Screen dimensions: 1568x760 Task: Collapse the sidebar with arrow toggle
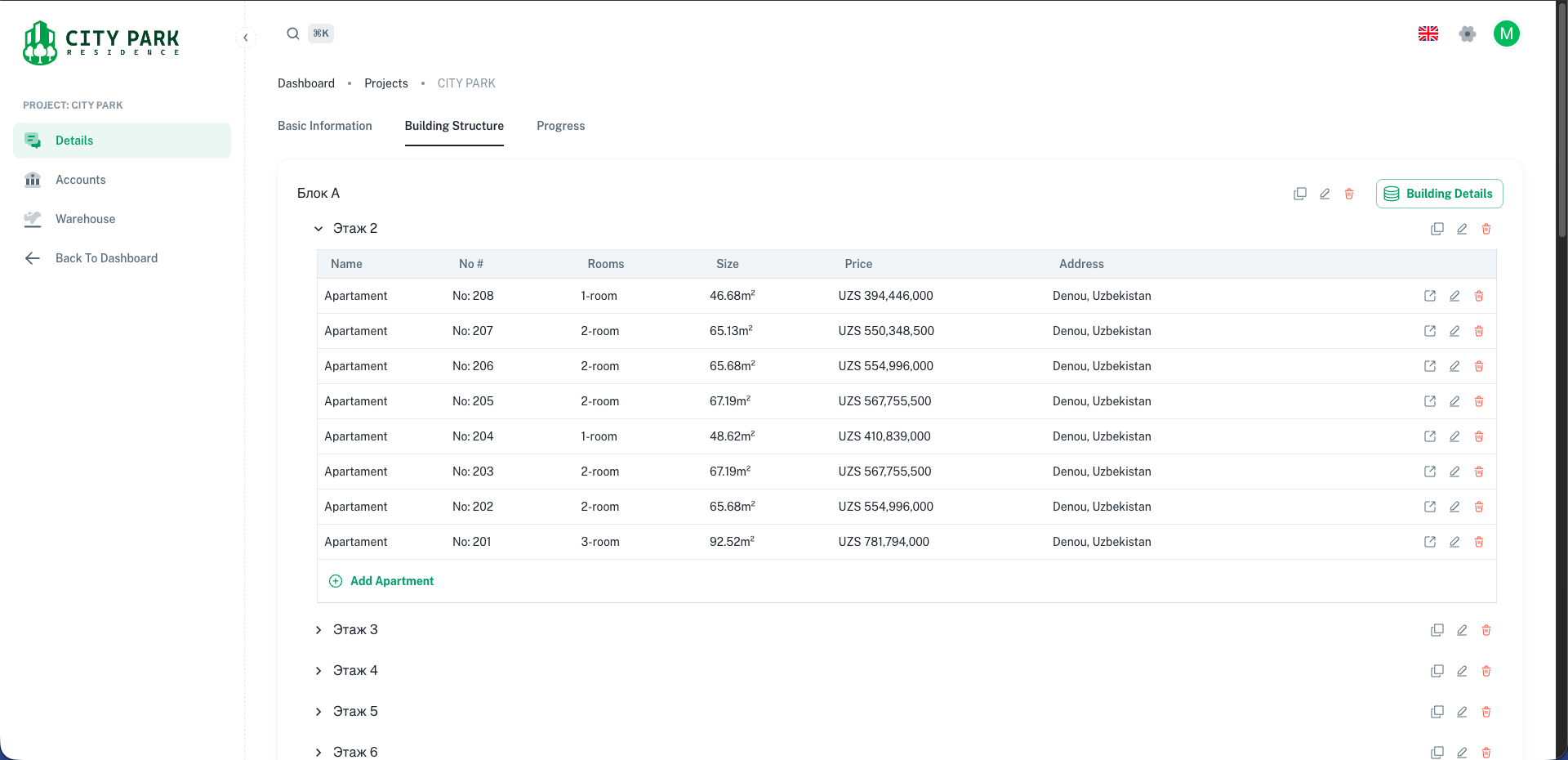click(246, 38)
